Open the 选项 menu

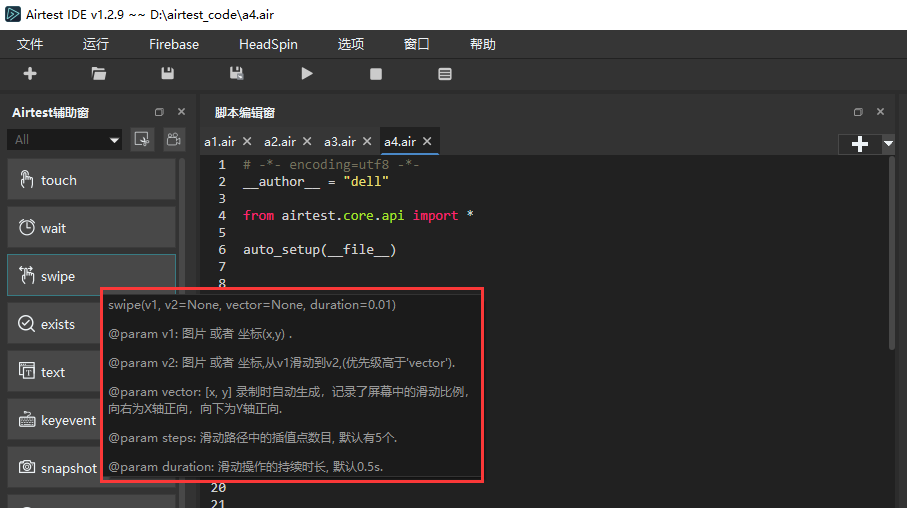click(x=351, y=45)
